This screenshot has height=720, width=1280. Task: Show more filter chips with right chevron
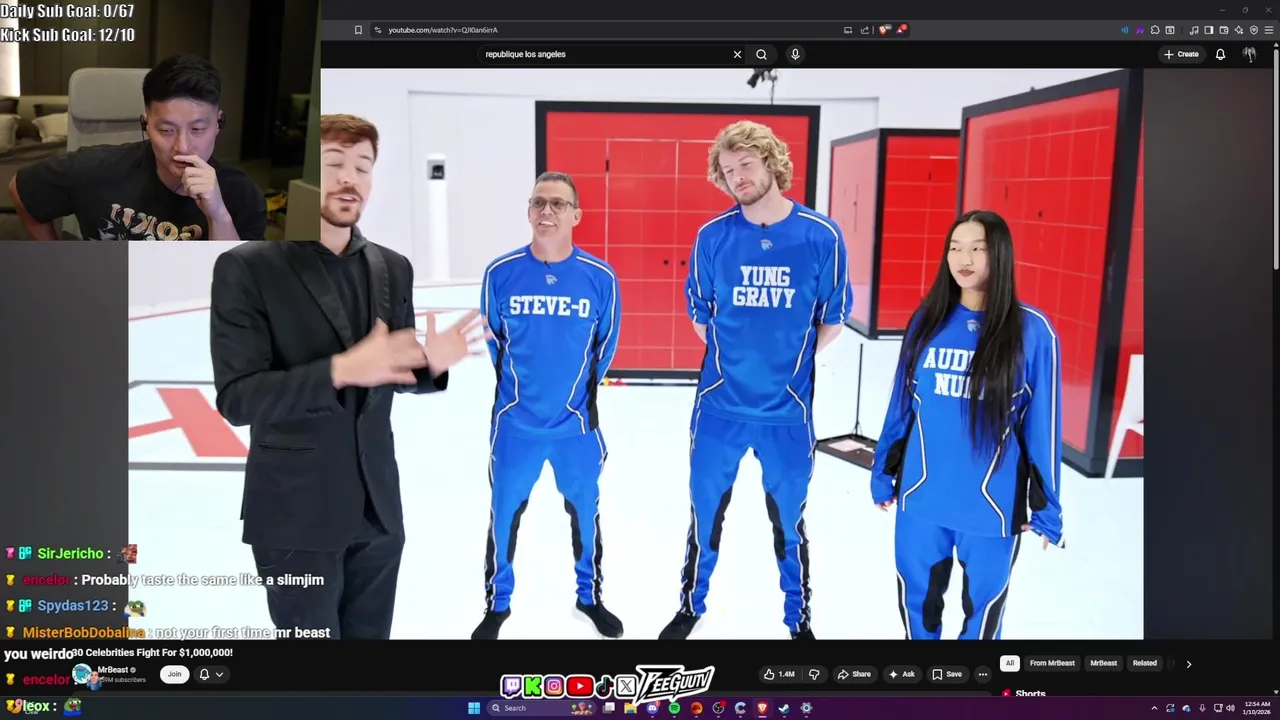coord(1188,663)
